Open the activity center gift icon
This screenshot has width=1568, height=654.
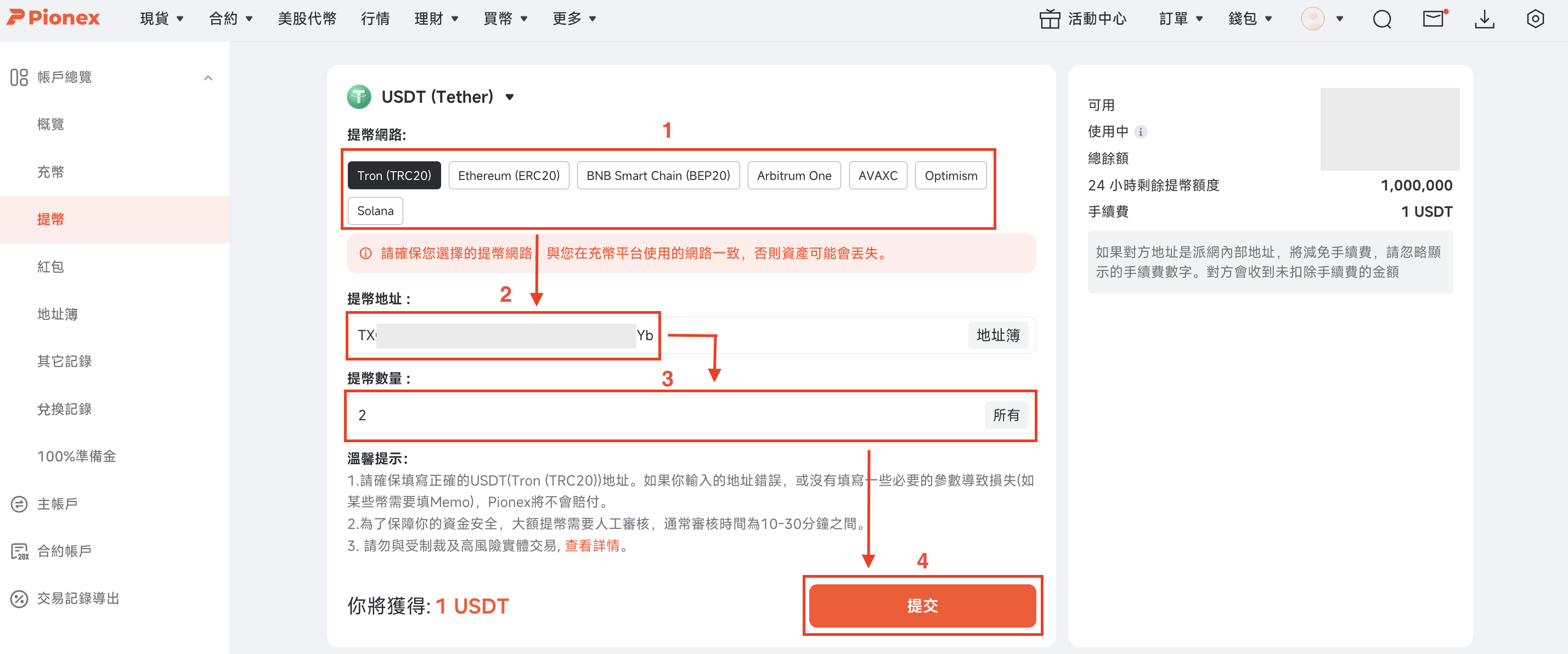pos(1050,19)
